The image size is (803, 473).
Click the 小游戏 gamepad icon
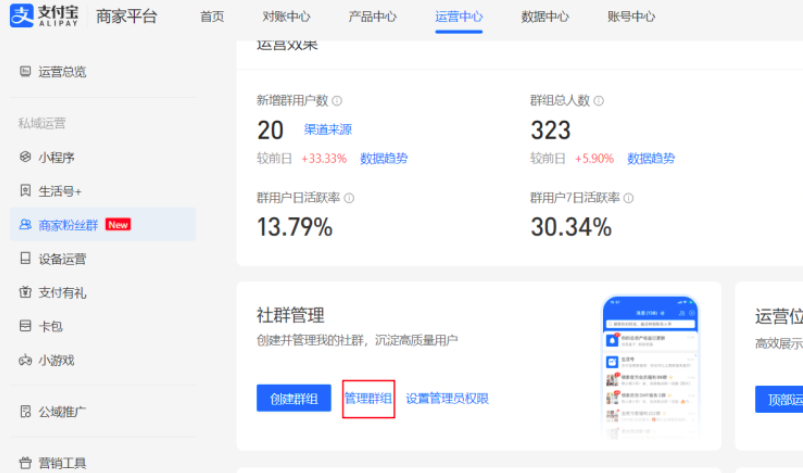coord(26,360)
